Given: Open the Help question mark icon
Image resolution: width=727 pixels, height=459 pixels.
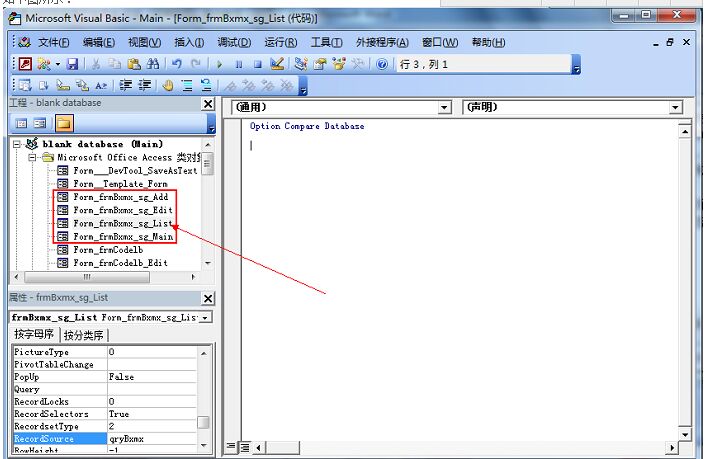Looking at the screenshot, I should coord(382,64).
